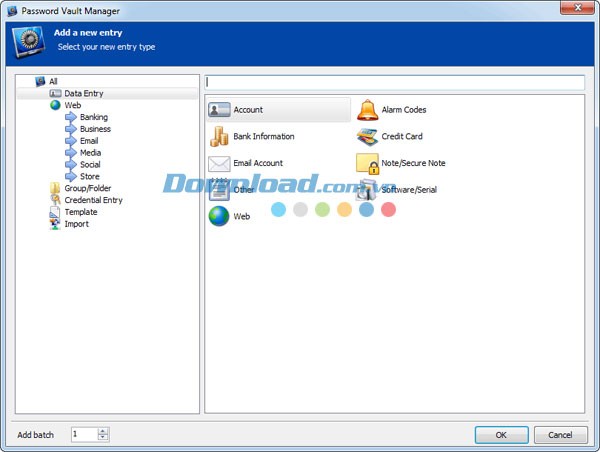Select the Credit Card icon

coord(367,137)
